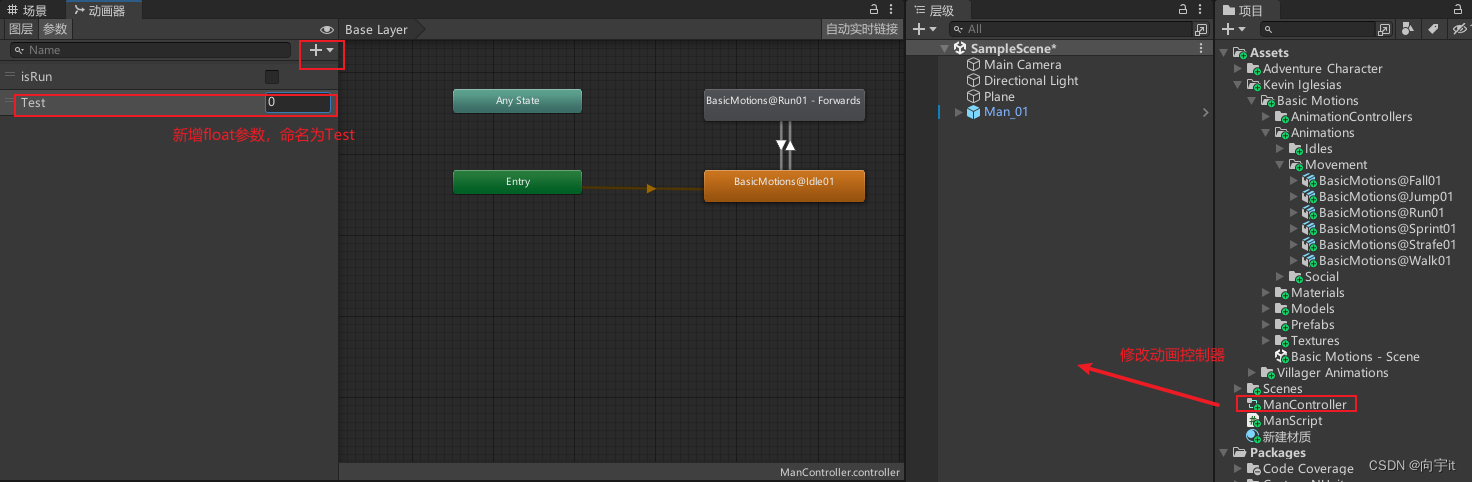Click the blue Man_01 prefab cube icon
Screen dimensions: 1472x482
click(974, 112)
